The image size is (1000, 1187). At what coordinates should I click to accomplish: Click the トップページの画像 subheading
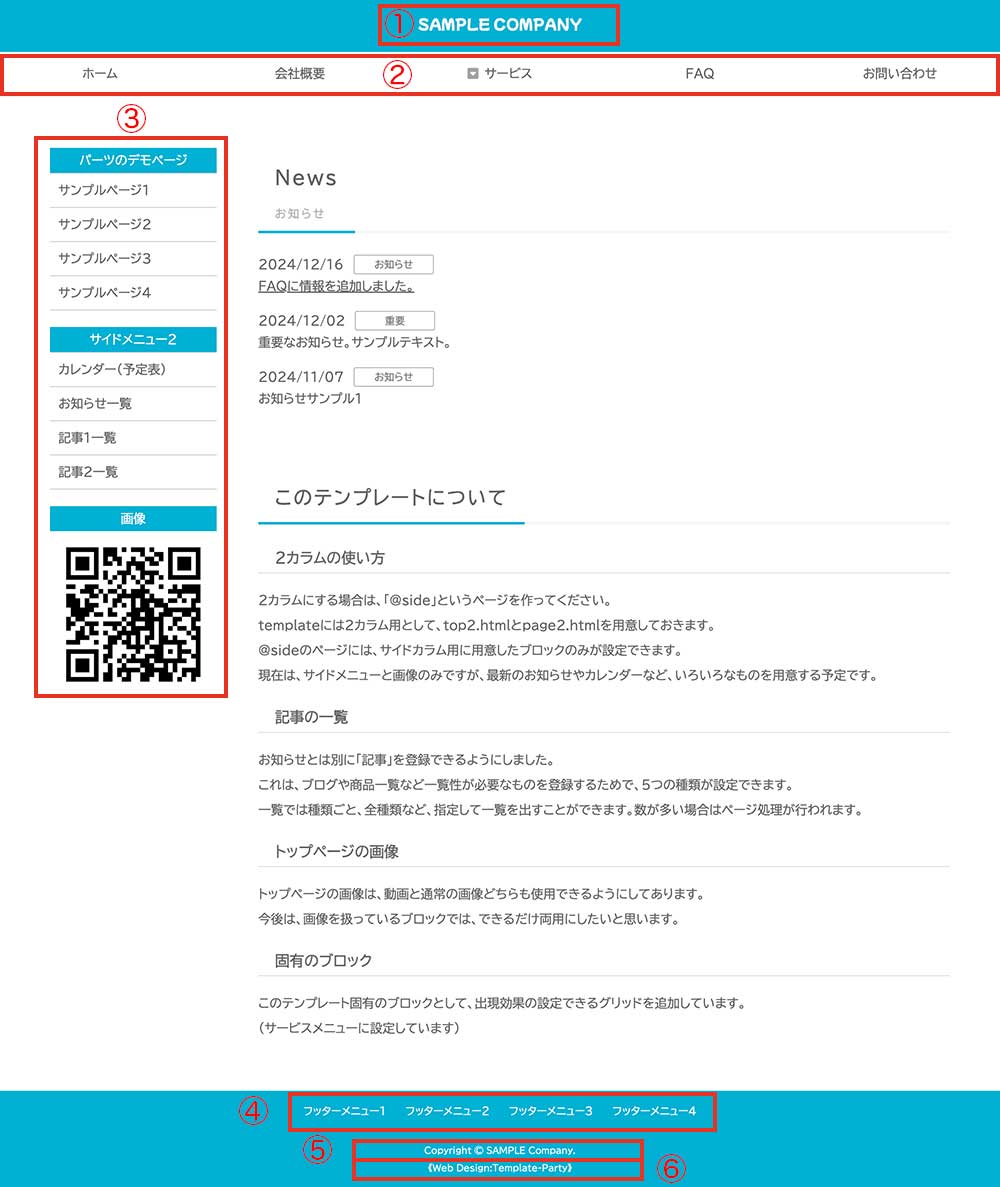(x=336, y=851)
